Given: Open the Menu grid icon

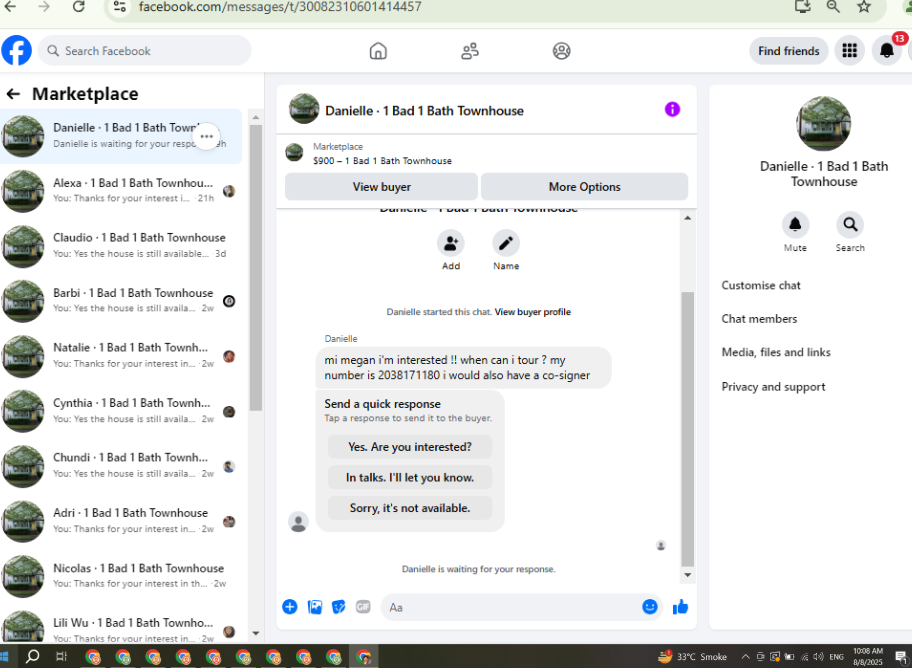Looking at the screenshot, I should (x=849, y=51).
